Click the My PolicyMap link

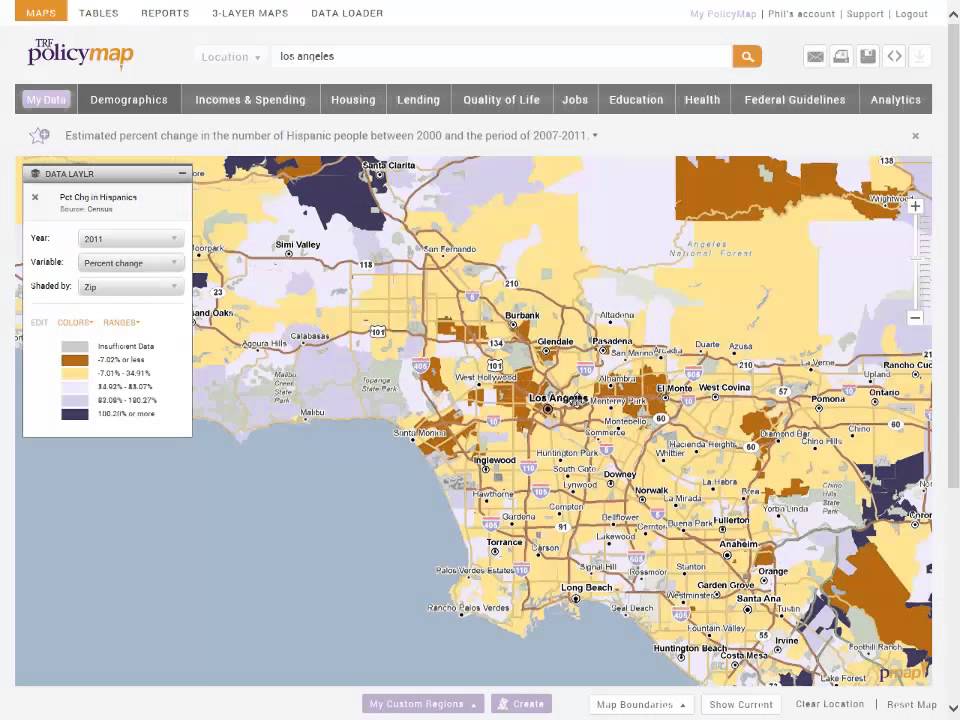coord(723,13)
